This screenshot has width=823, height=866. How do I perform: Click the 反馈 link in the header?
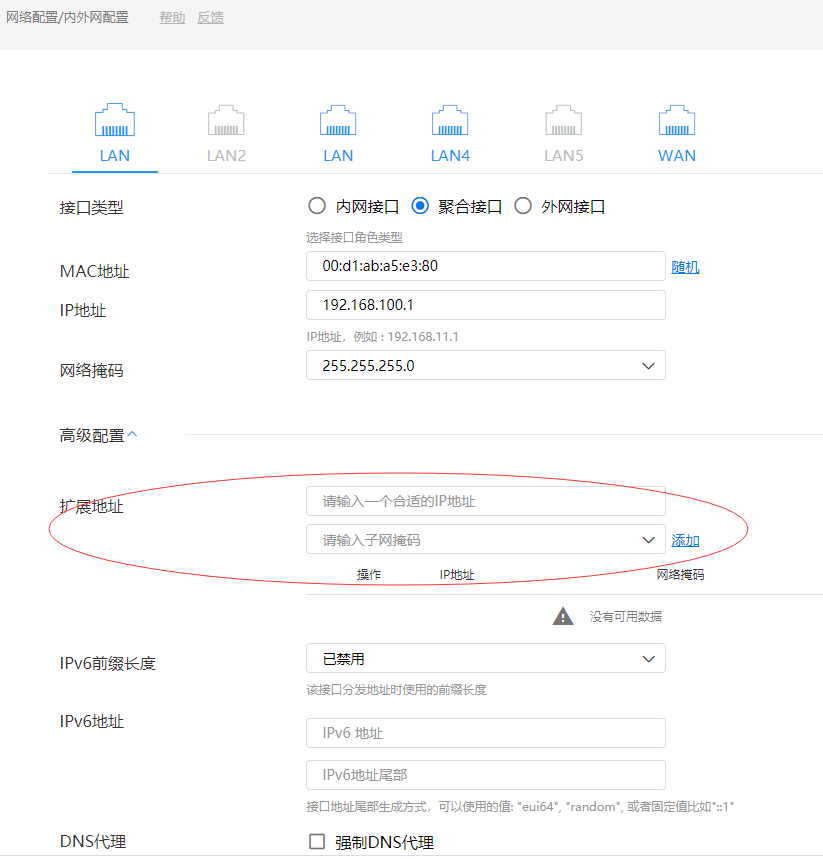click(x=210, y=17)
